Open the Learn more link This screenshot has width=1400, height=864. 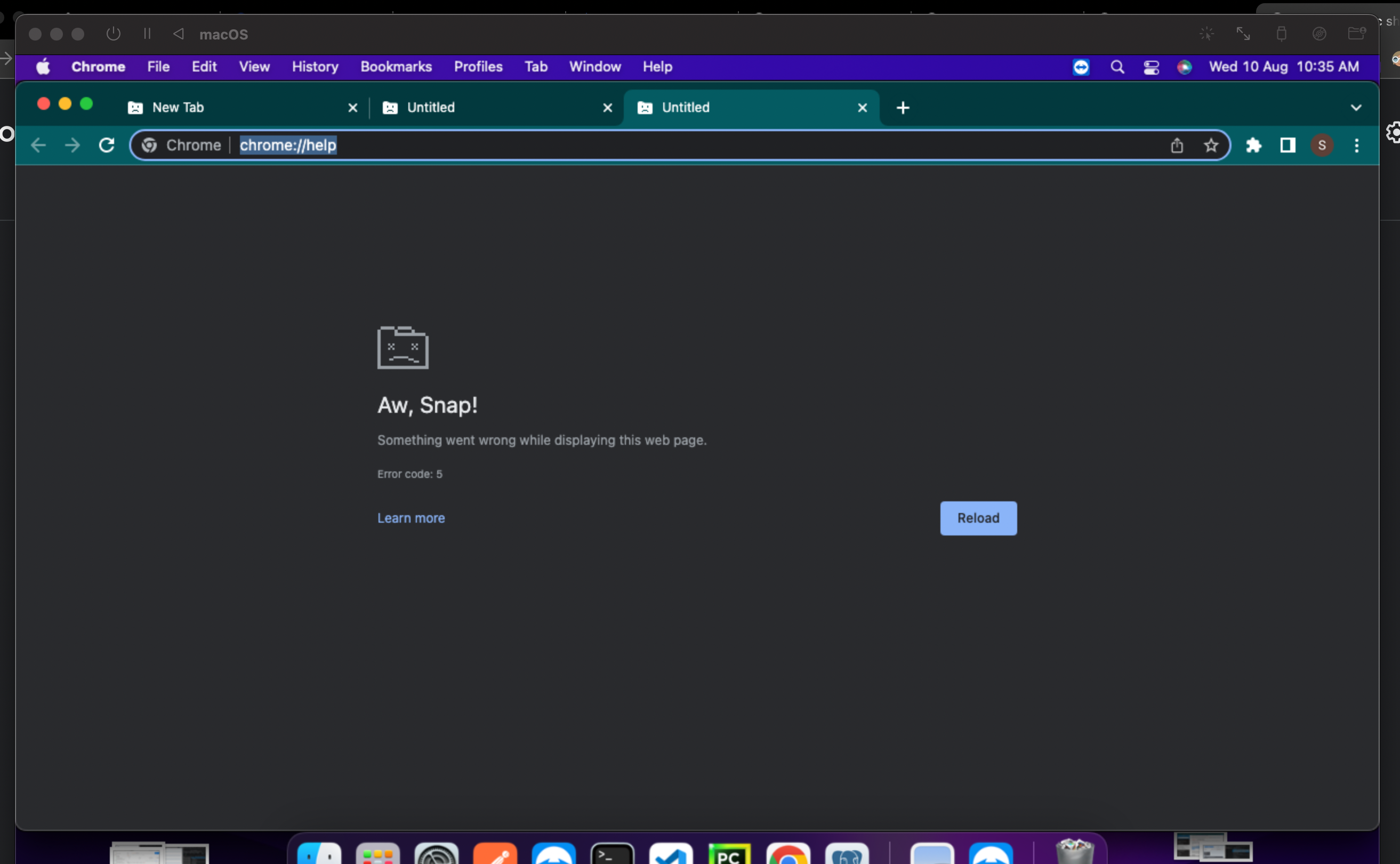411,518
